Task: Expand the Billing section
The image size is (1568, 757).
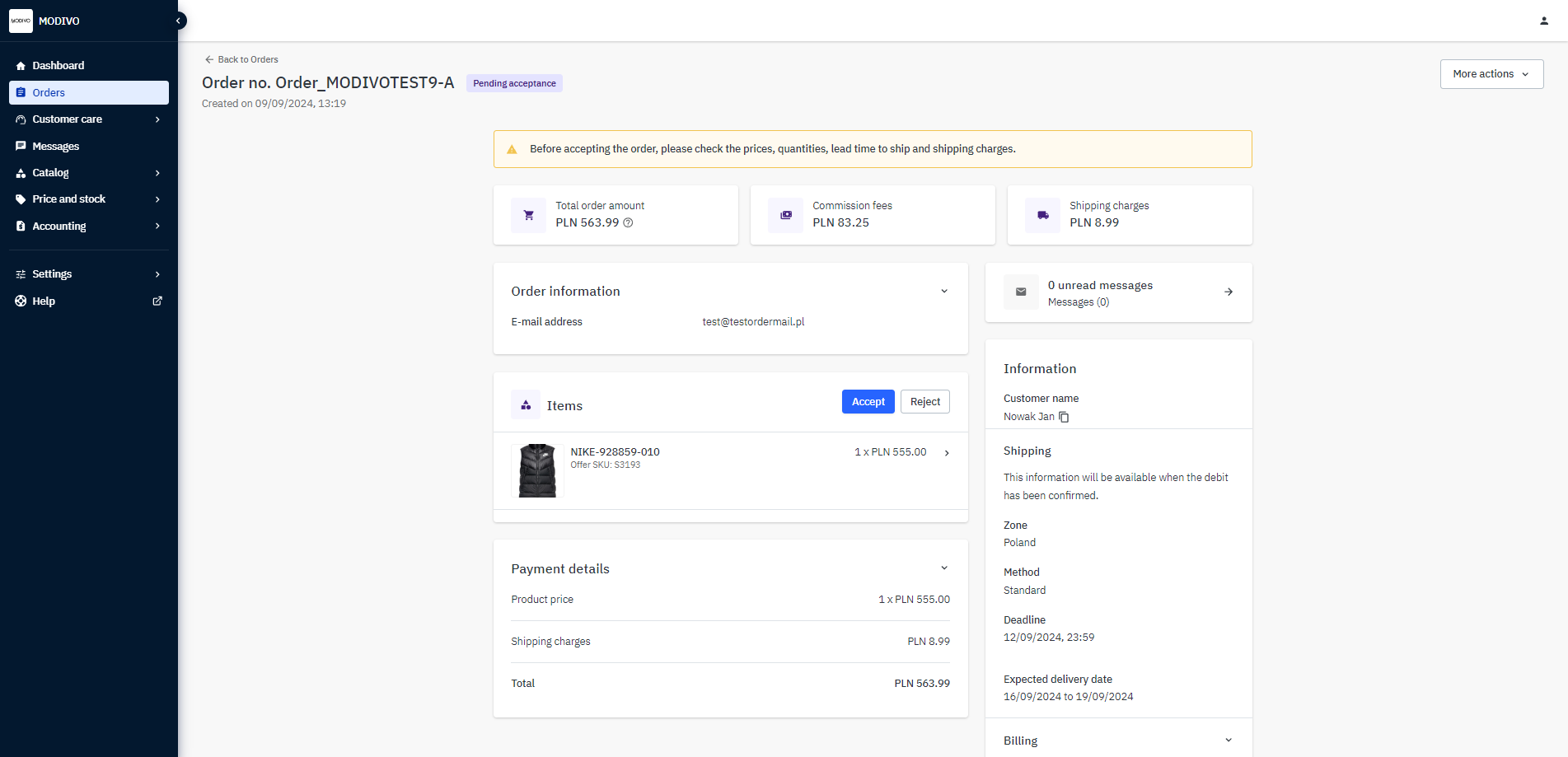Action: click(1228, 741)
